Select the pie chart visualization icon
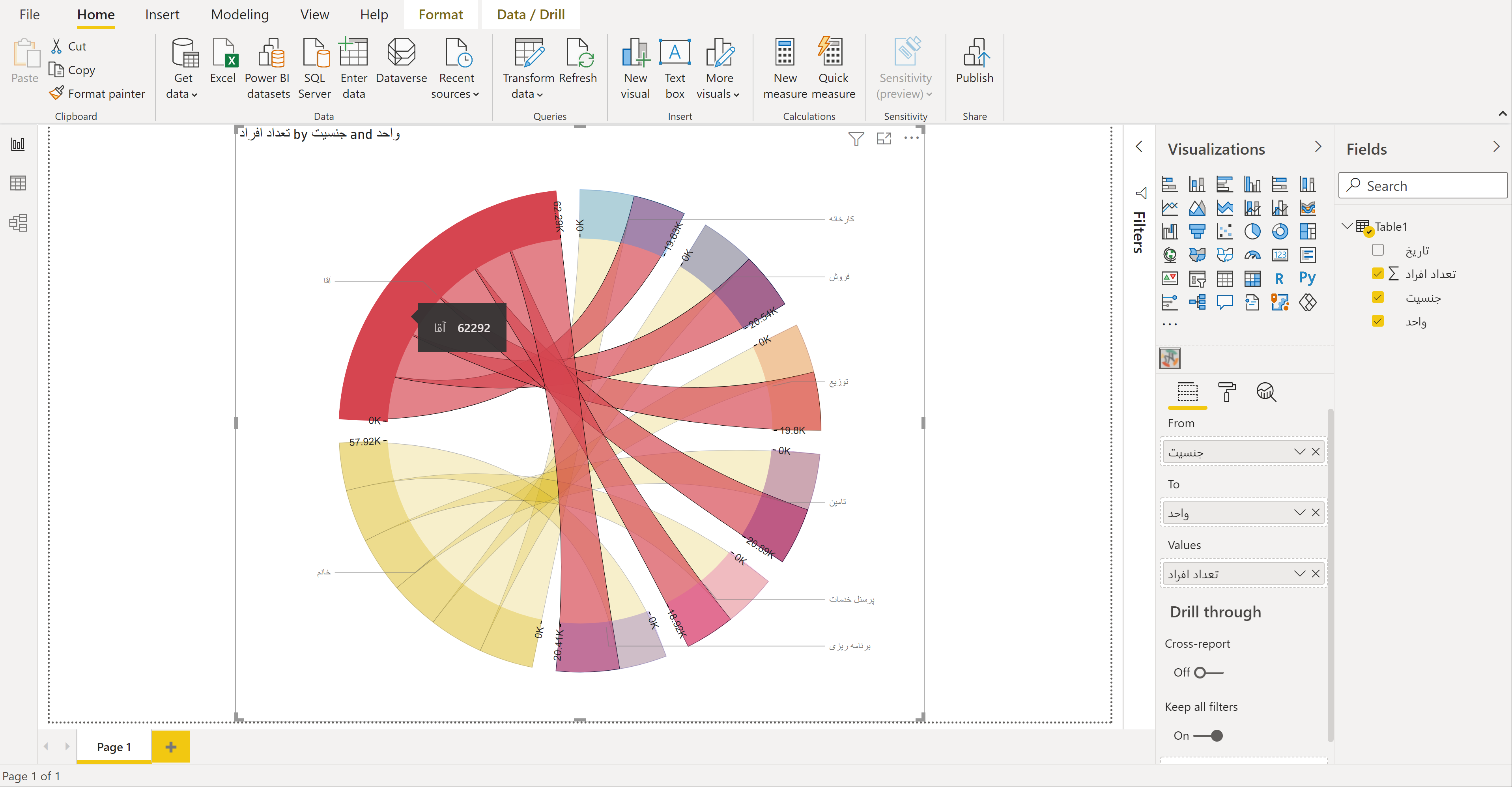Viewport: 1512px width, 787px height. tap(1252, 232)
